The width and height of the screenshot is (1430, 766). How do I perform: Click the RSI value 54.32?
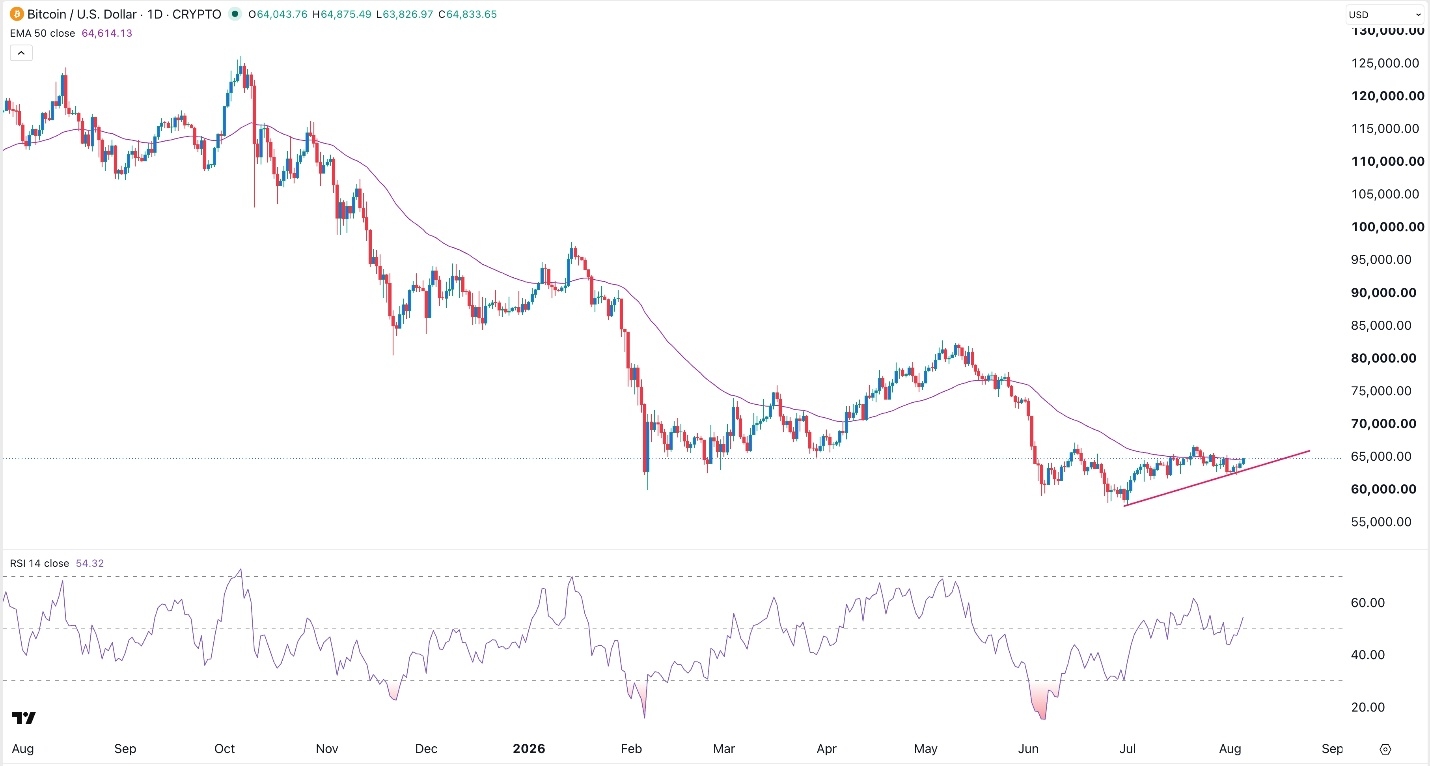pos(90,563)
